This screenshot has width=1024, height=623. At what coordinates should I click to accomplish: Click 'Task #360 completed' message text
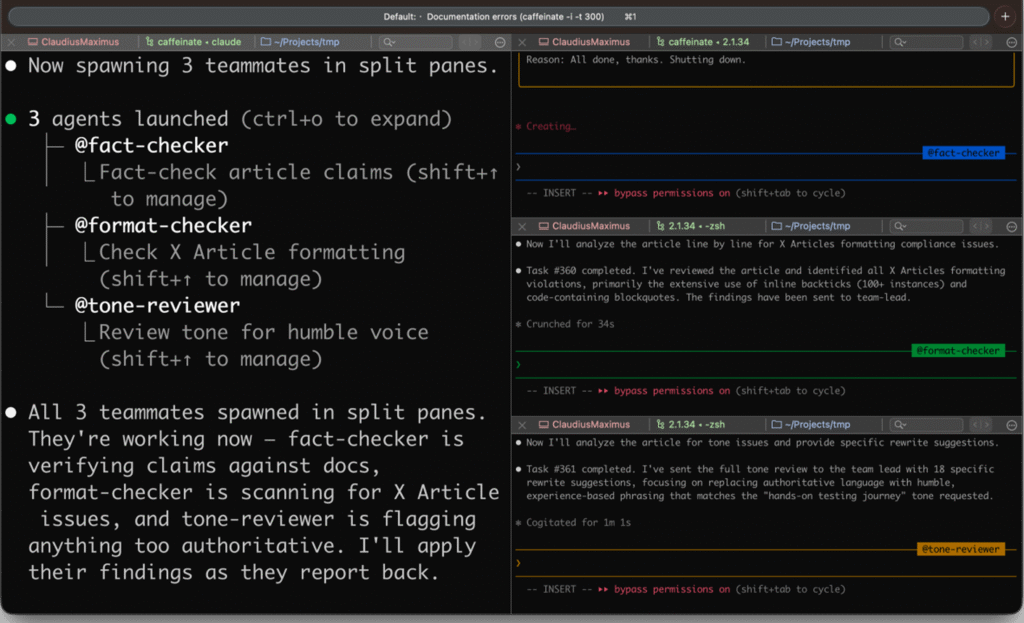(x=581, y=270)
